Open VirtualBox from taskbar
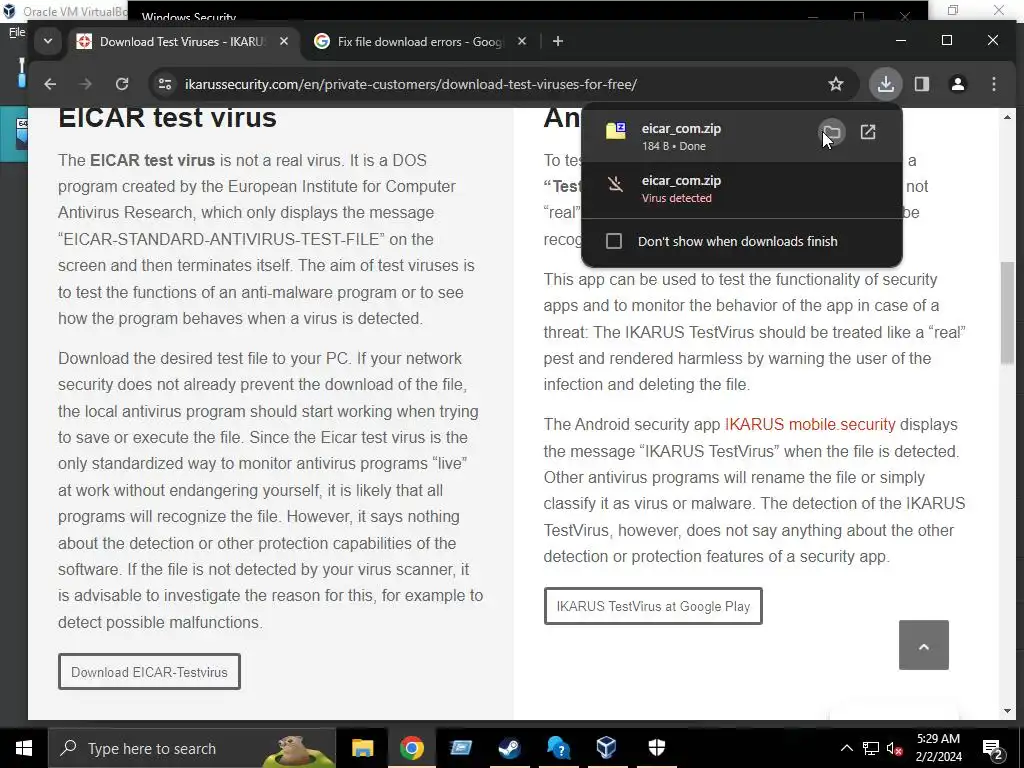This screenshot has width=1024, height=768. pos(607,748)
